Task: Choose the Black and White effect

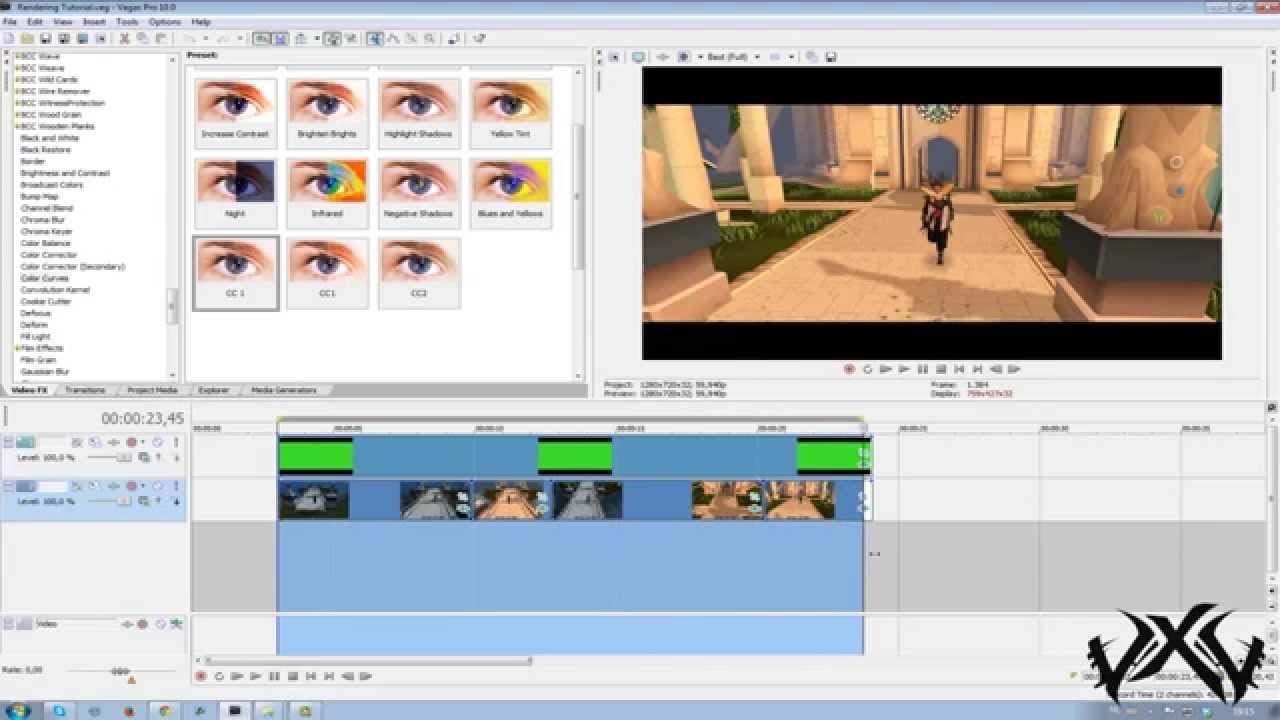Action: pos(50,138)
